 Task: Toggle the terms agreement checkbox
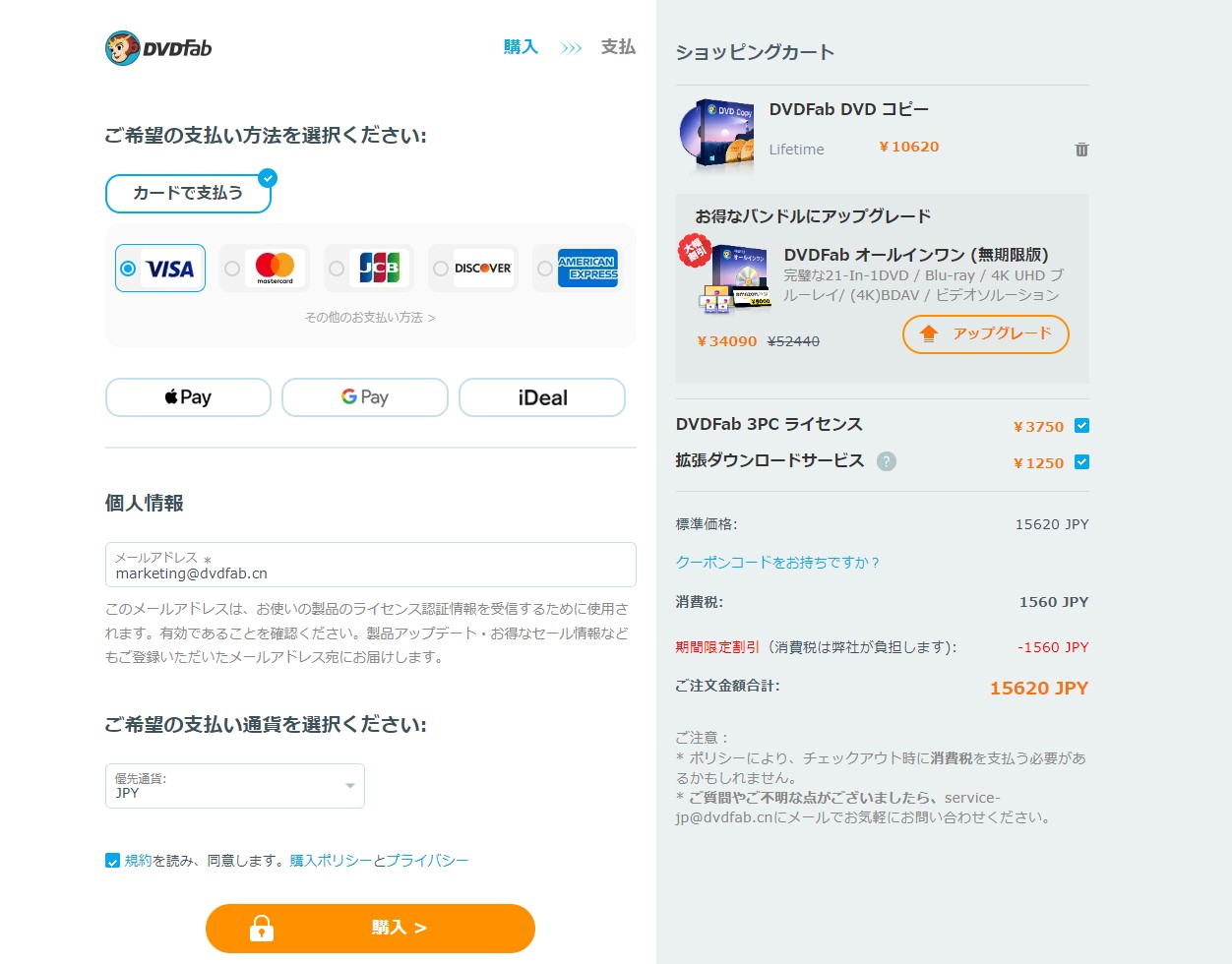pyautogui.click(x=112, y=861)
